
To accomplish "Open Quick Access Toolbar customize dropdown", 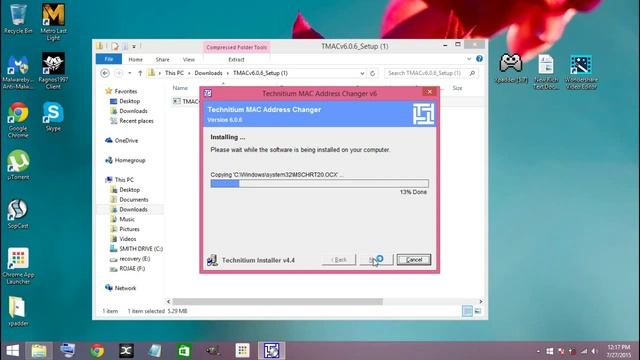I will 134,46.
